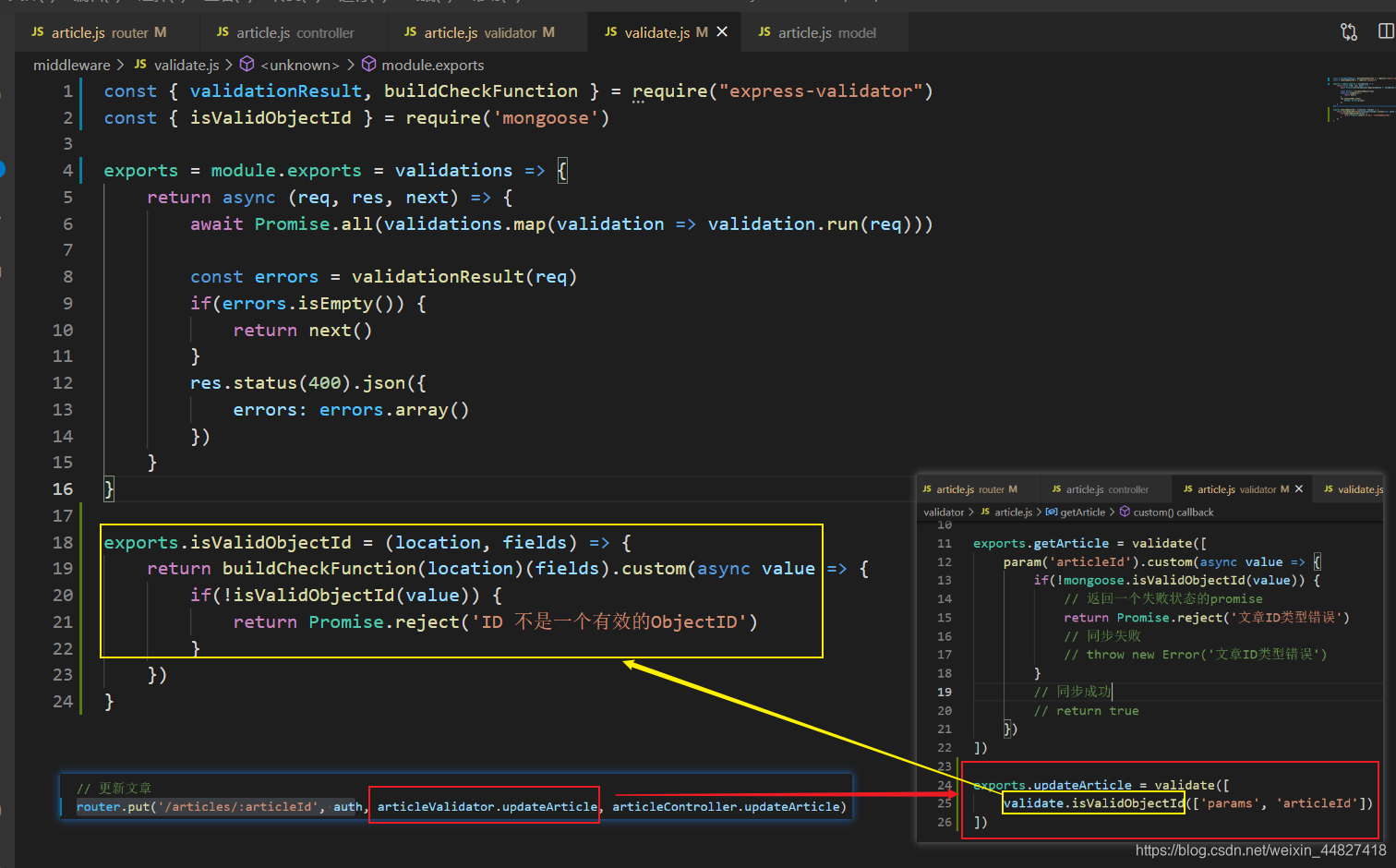Open the source control compare changes icon

(1349, 31)
